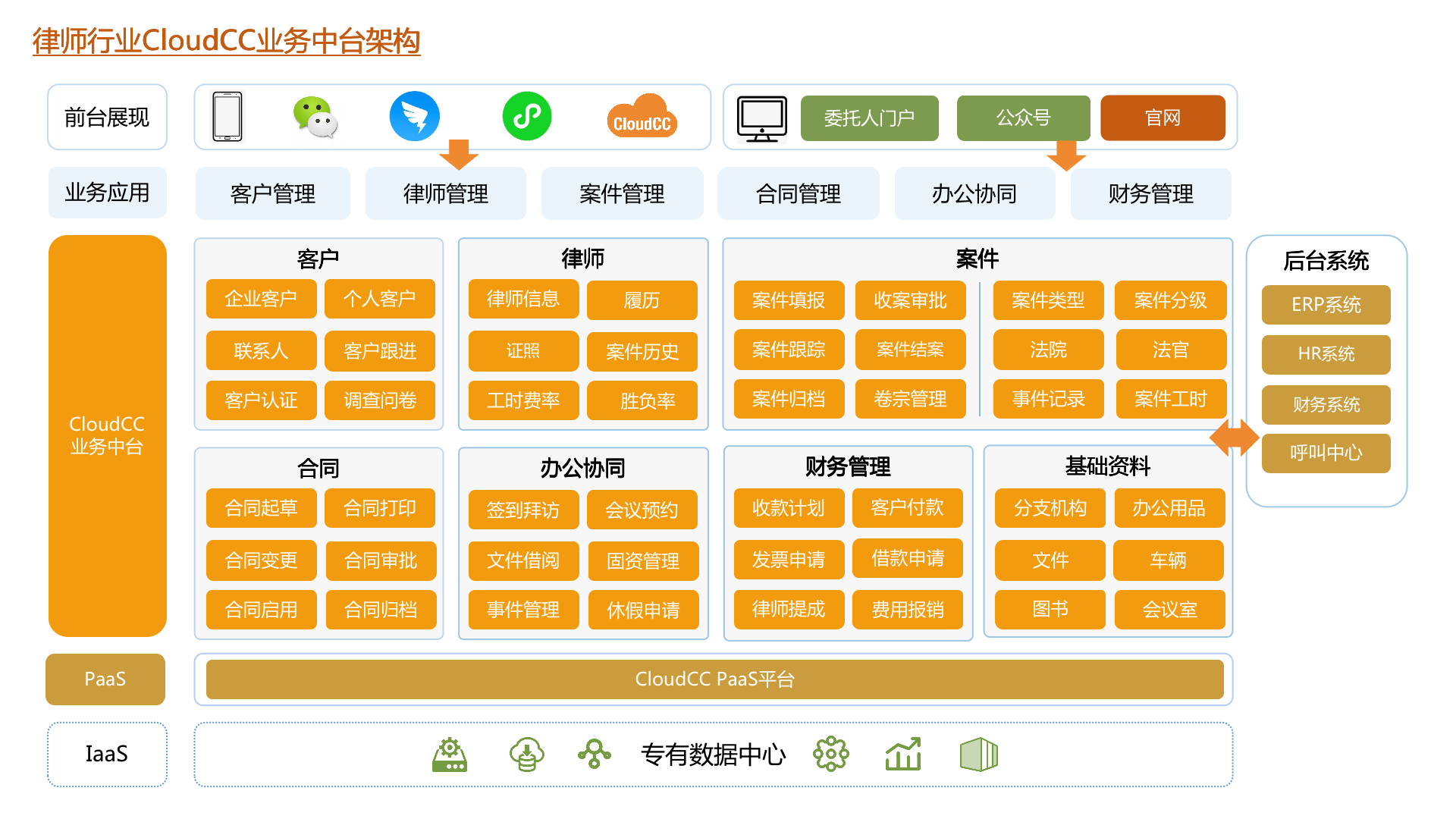Click the ERP系统 backend box
Viewport: 1456px width, 819px height.
click(1326, 305)
